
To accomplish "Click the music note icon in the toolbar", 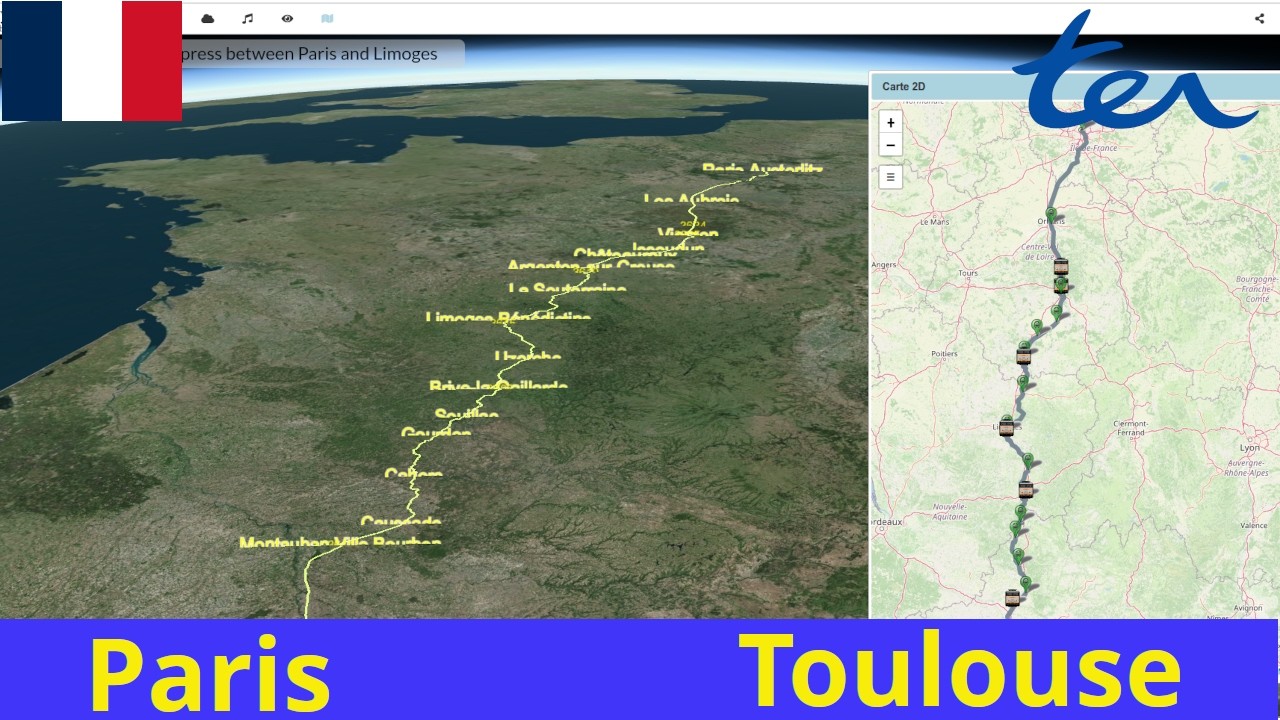I will pos(248,18).
